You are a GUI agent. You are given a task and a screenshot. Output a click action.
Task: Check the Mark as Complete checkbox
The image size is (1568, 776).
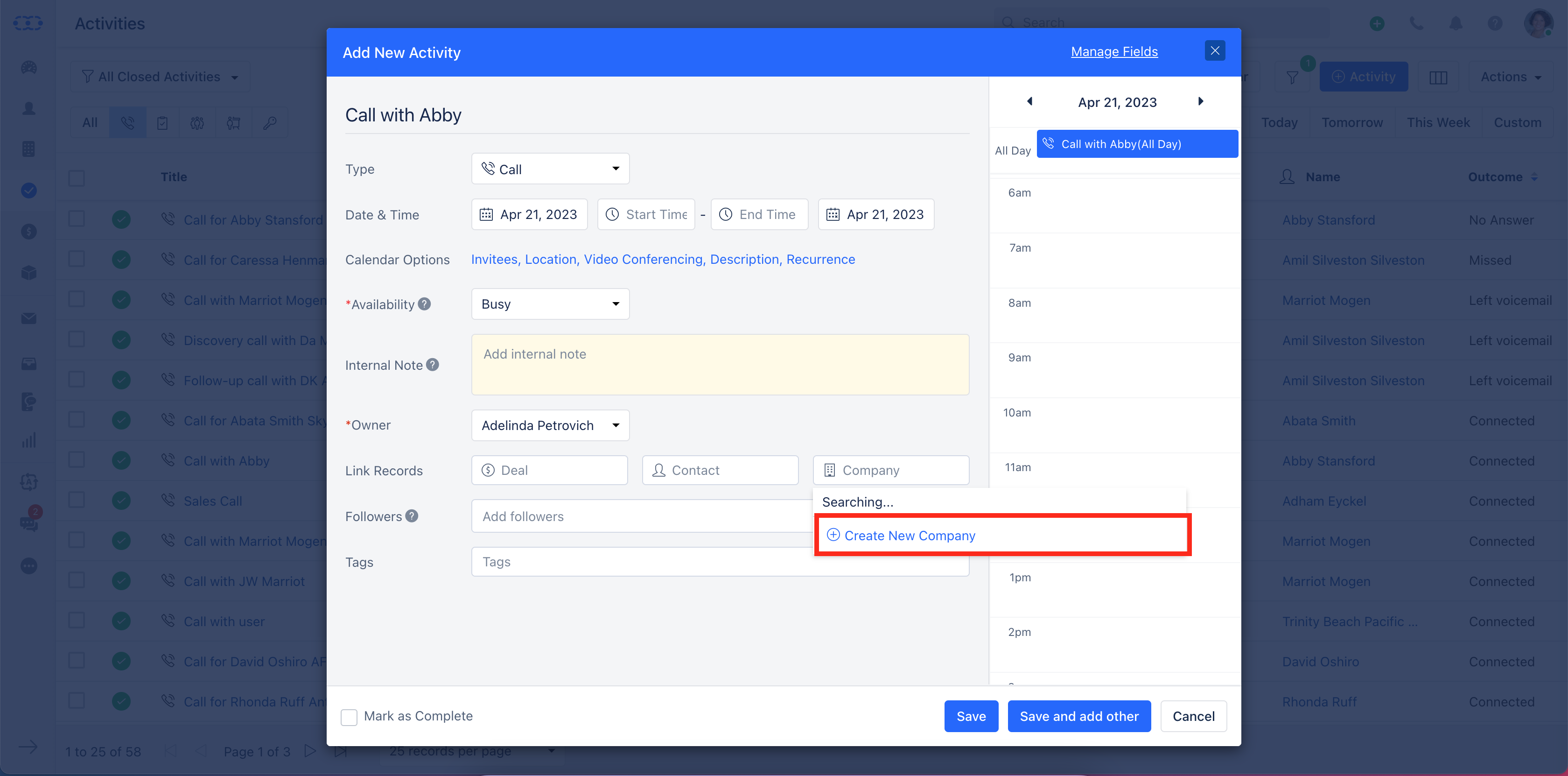click(x=349, y=717)
